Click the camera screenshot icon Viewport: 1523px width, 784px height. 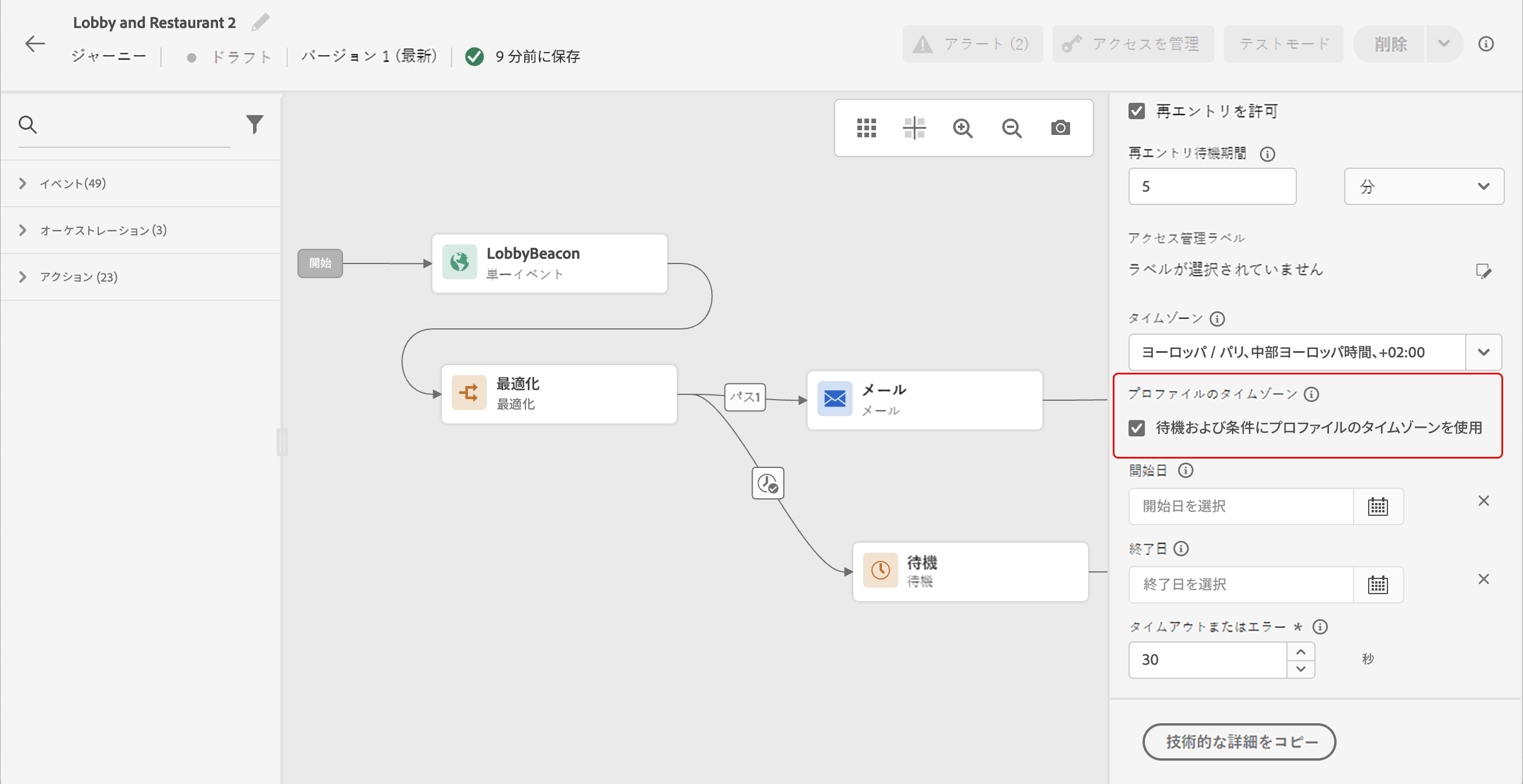click(x=1060, y=127)
